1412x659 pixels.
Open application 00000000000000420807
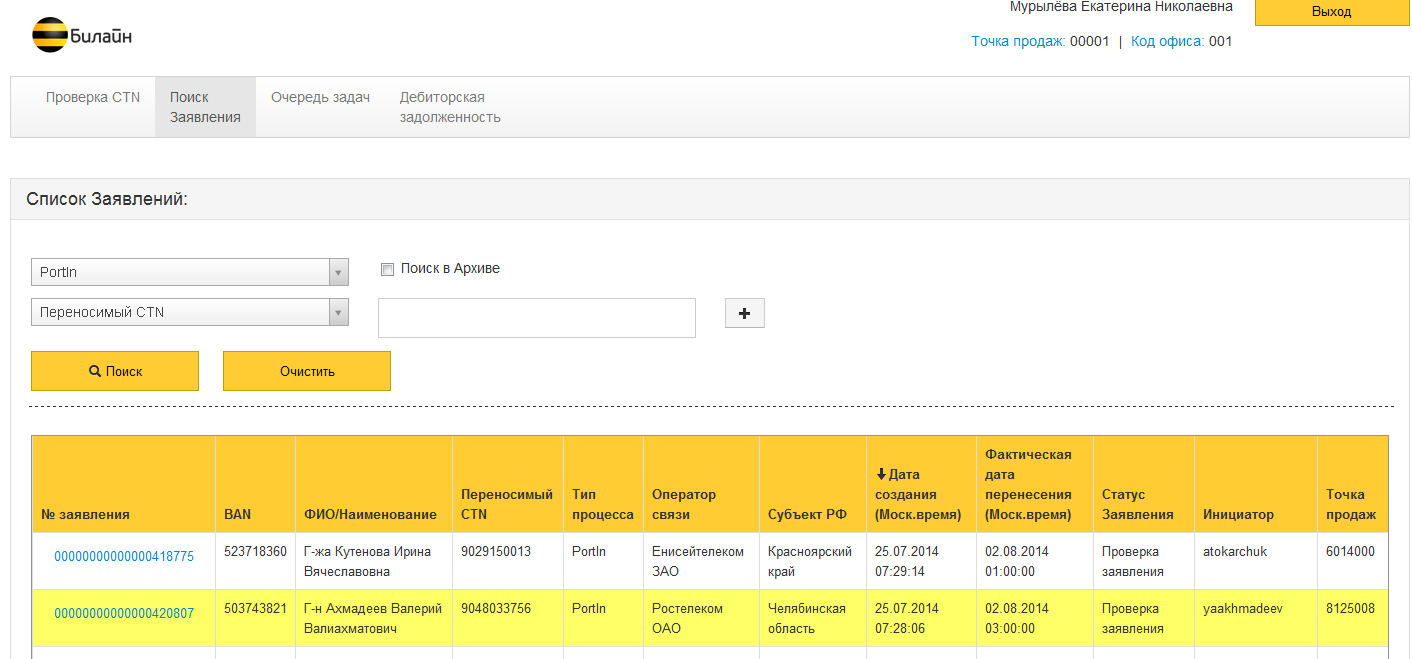124,613
